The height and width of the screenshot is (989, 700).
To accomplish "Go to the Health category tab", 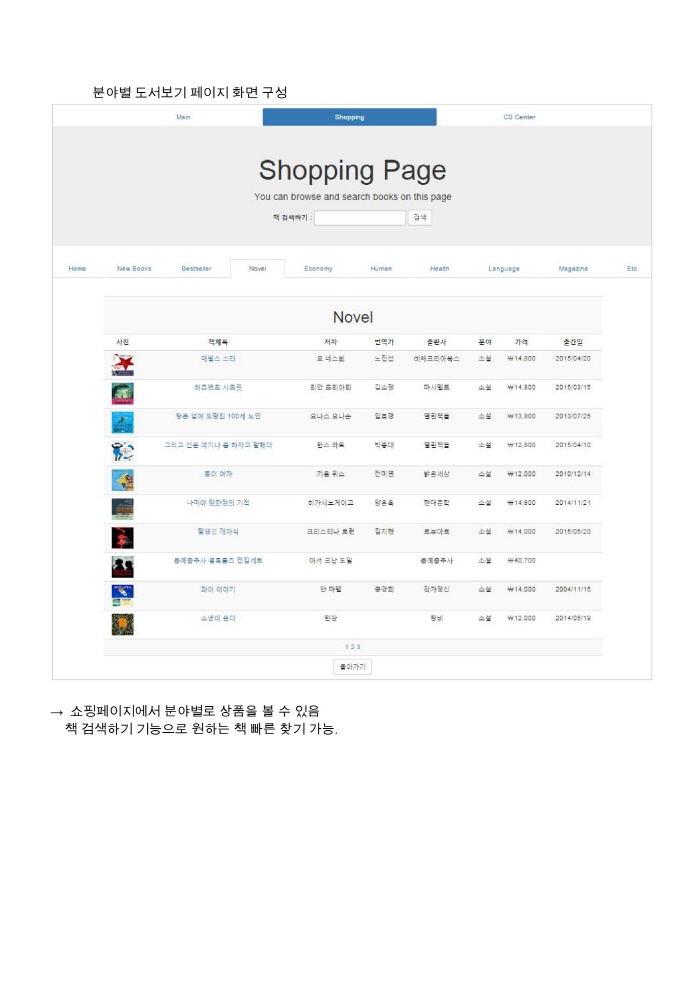I will pyautogui.click(x=440, y=269).
